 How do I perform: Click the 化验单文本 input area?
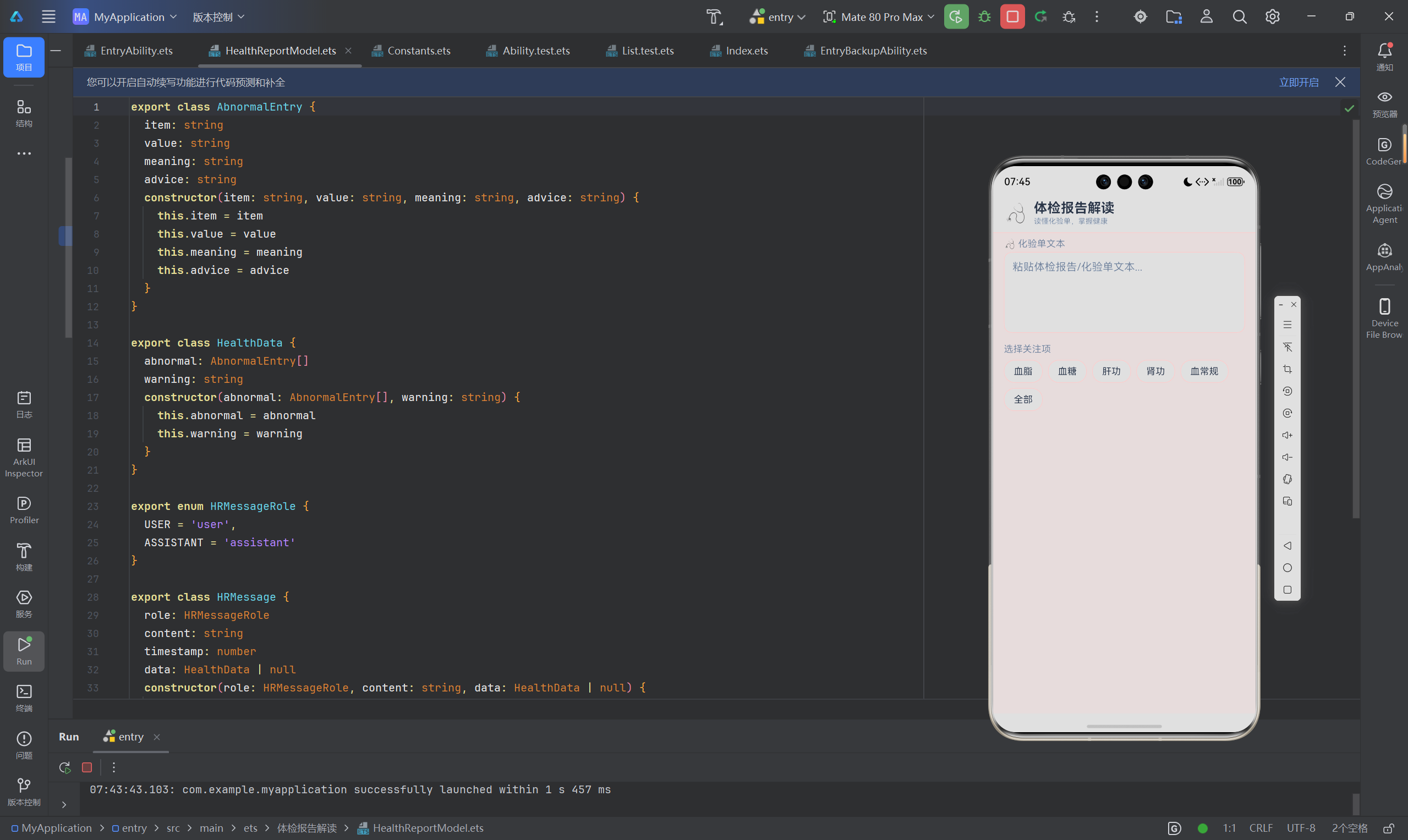(x=1123, y=292)
